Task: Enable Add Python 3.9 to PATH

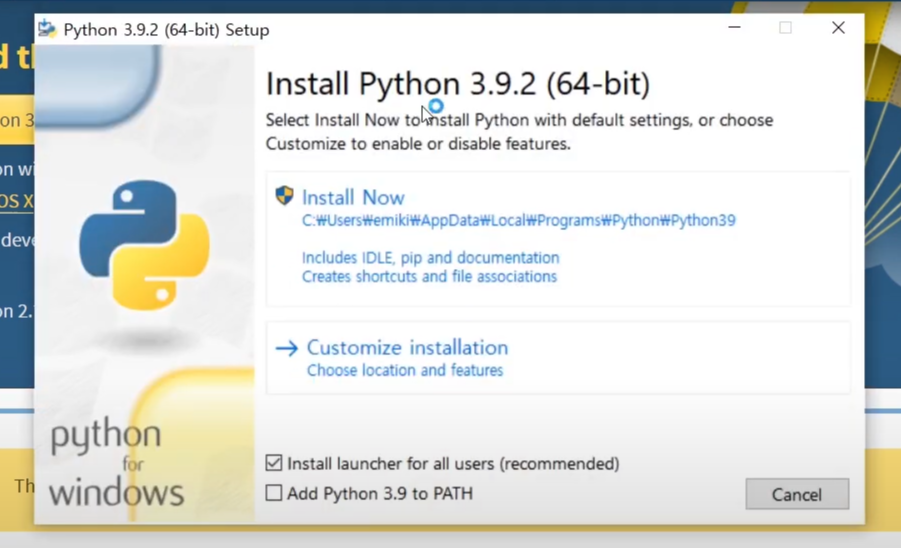Action: 274,493
